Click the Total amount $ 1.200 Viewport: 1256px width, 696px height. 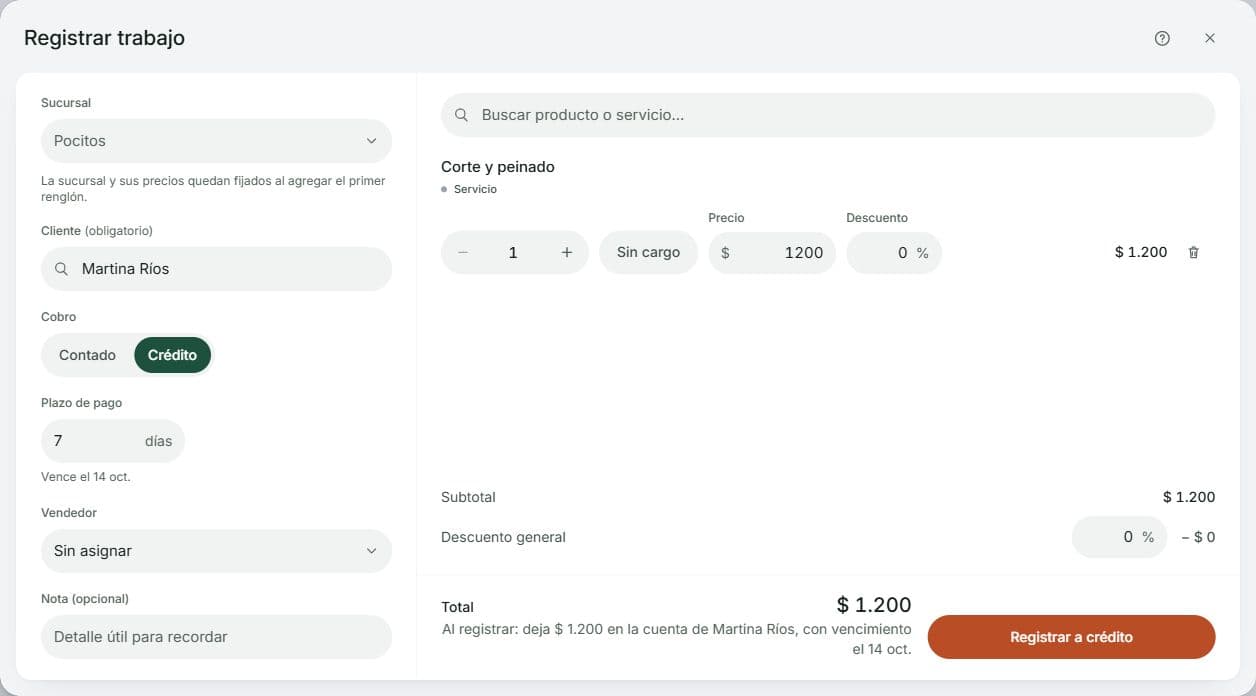click(874, 605)
